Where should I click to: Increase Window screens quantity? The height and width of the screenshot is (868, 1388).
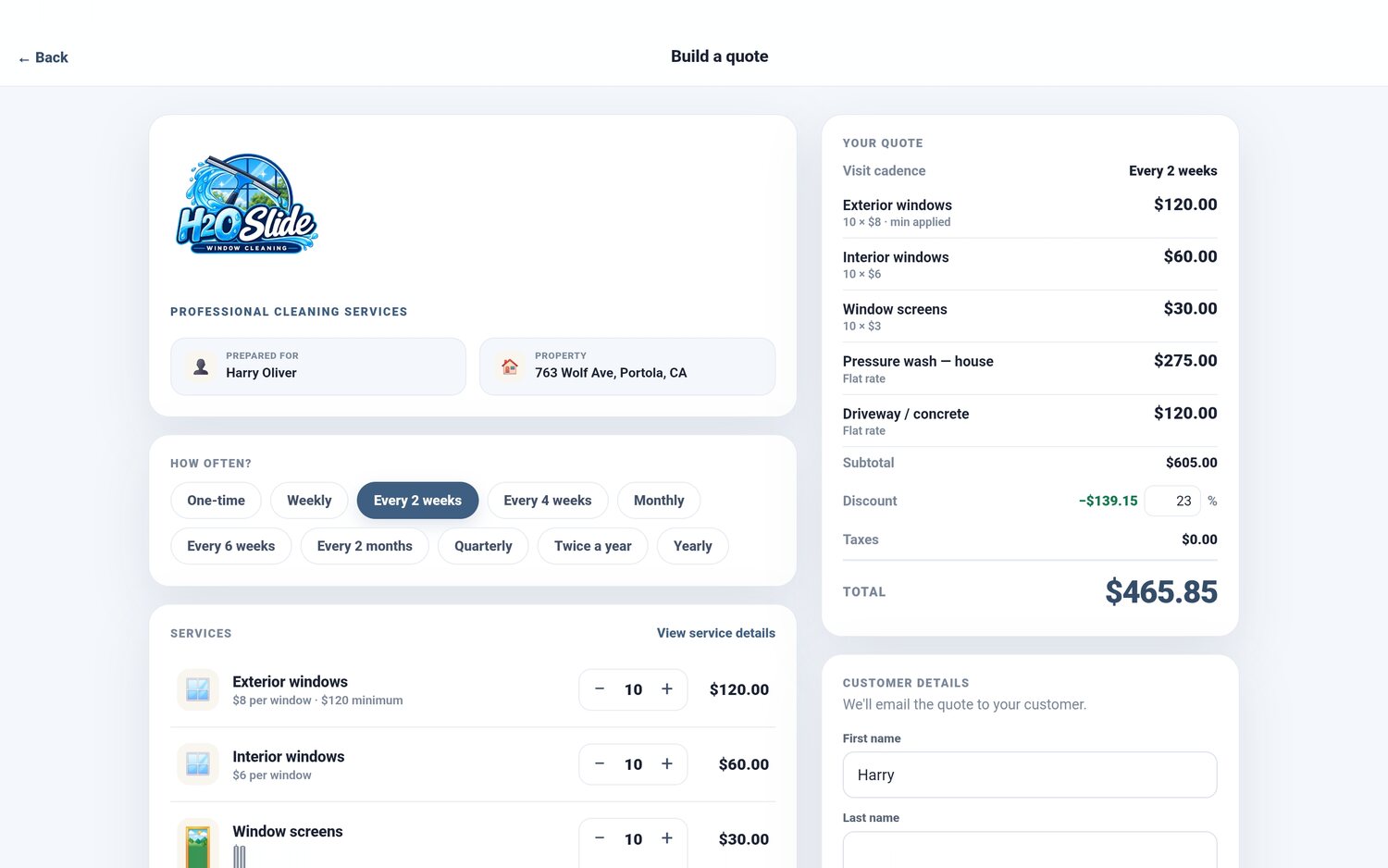tap(667, 839)
